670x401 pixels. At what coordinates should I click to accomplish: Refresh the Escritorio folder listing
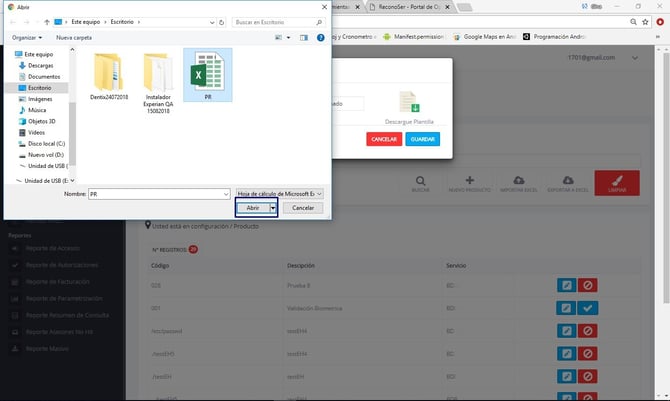[x=222, y=20]
